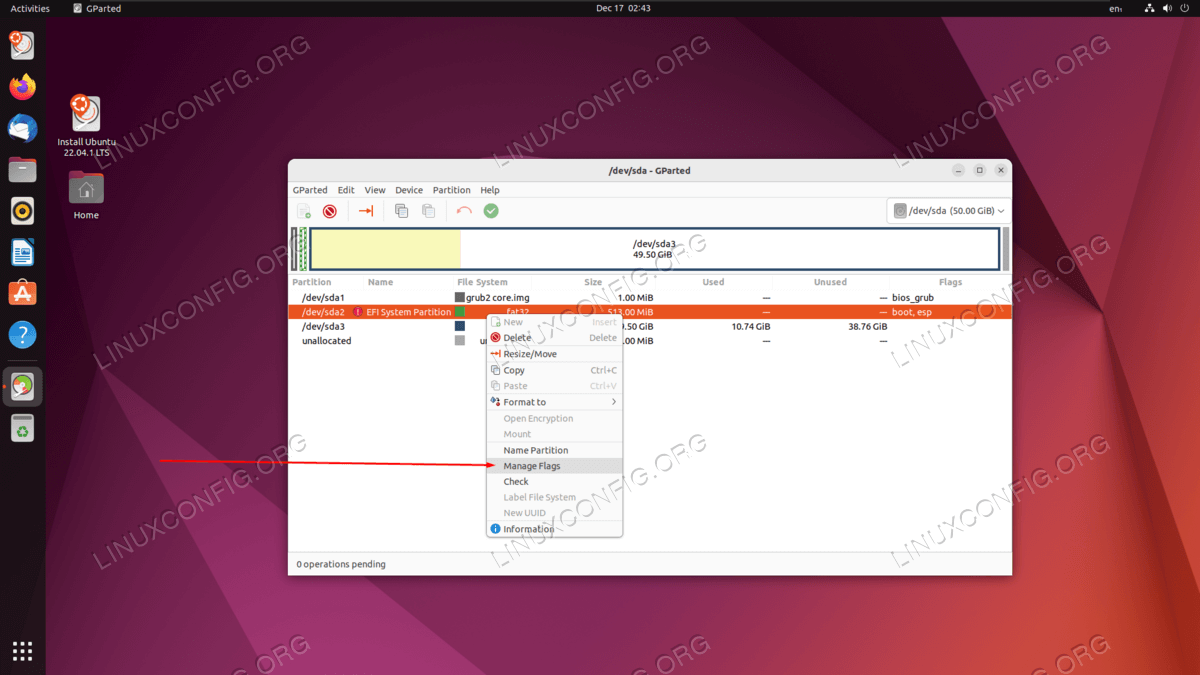The width and height of the screenshot is (1200, 675).
Task: Click the Flags column header
Action: point(950,282)
